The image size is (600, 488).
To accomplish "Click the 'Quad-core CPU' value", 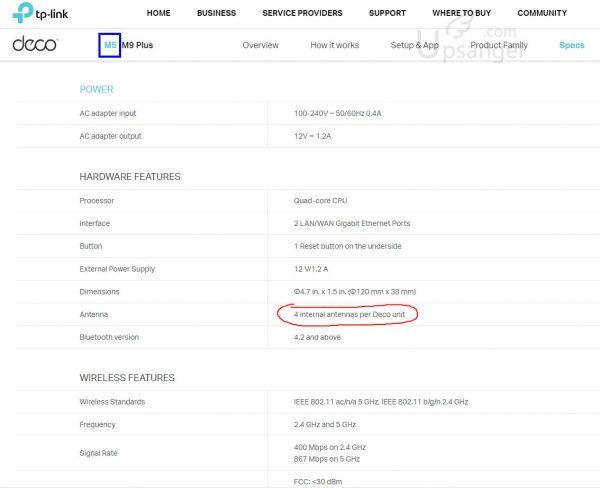I will pyautogui.click(x=320, y=201).
